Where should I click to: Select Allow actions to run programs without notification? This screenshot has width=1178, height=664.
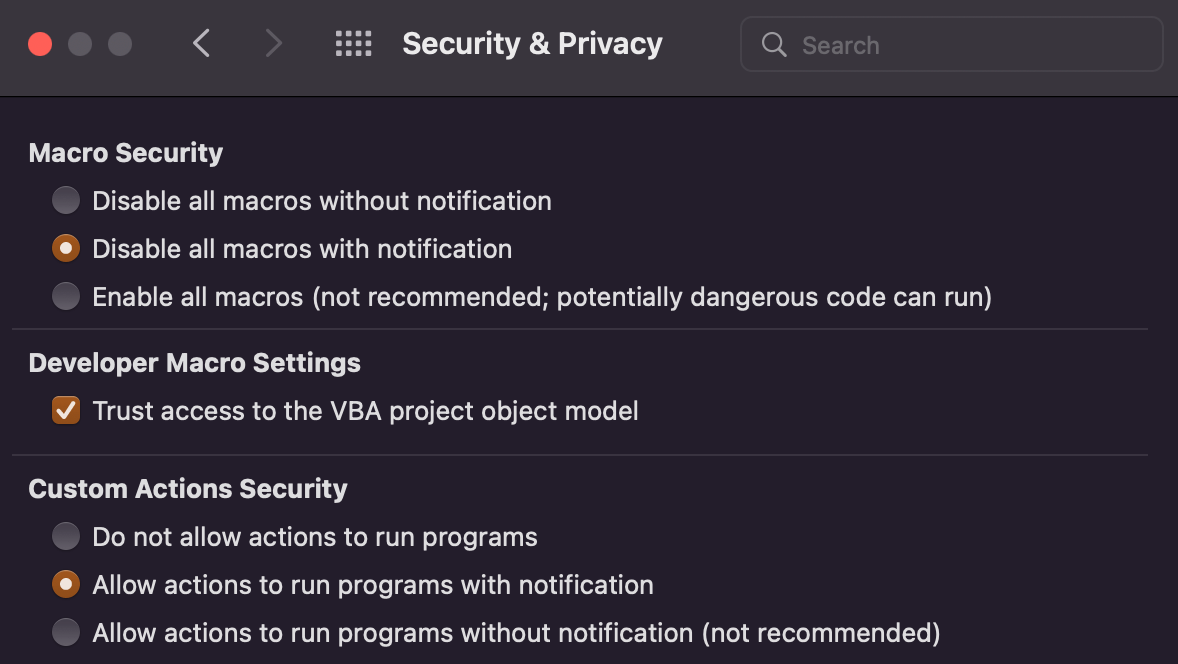[66, 633]
